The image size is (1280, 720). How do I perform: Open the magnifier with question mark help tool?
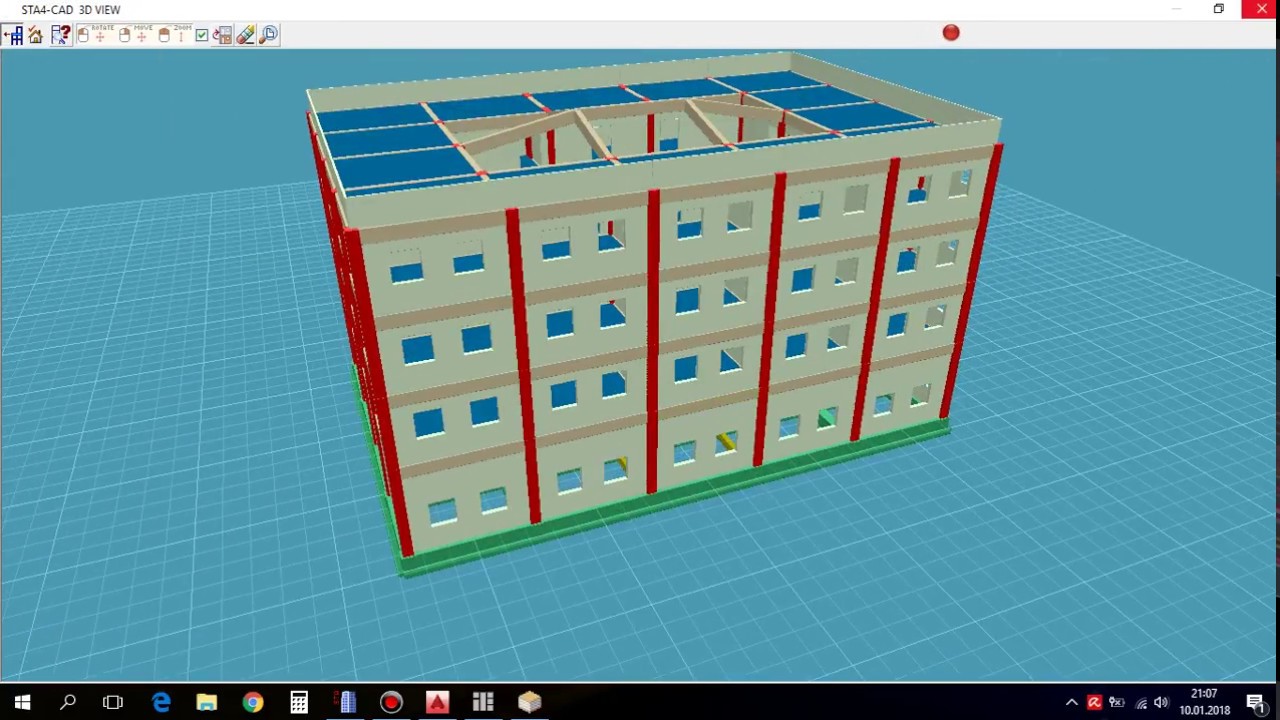61,35
